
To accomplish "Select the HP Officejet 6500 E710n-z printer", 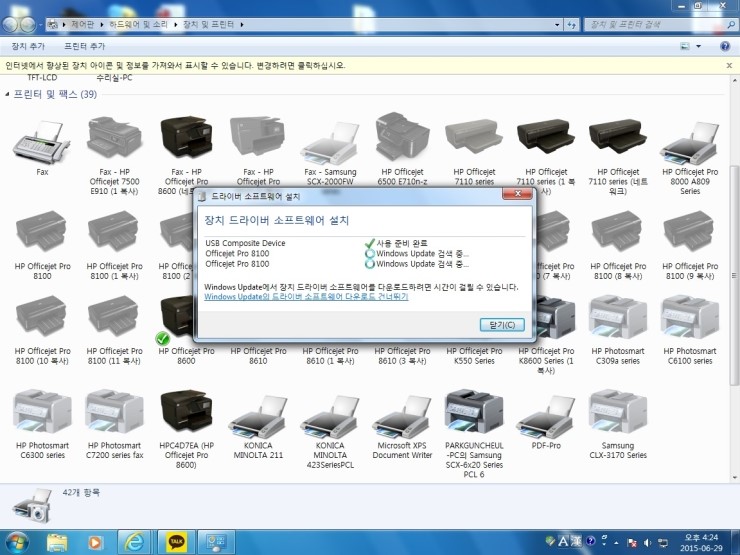I will click(x=401, y=140).
